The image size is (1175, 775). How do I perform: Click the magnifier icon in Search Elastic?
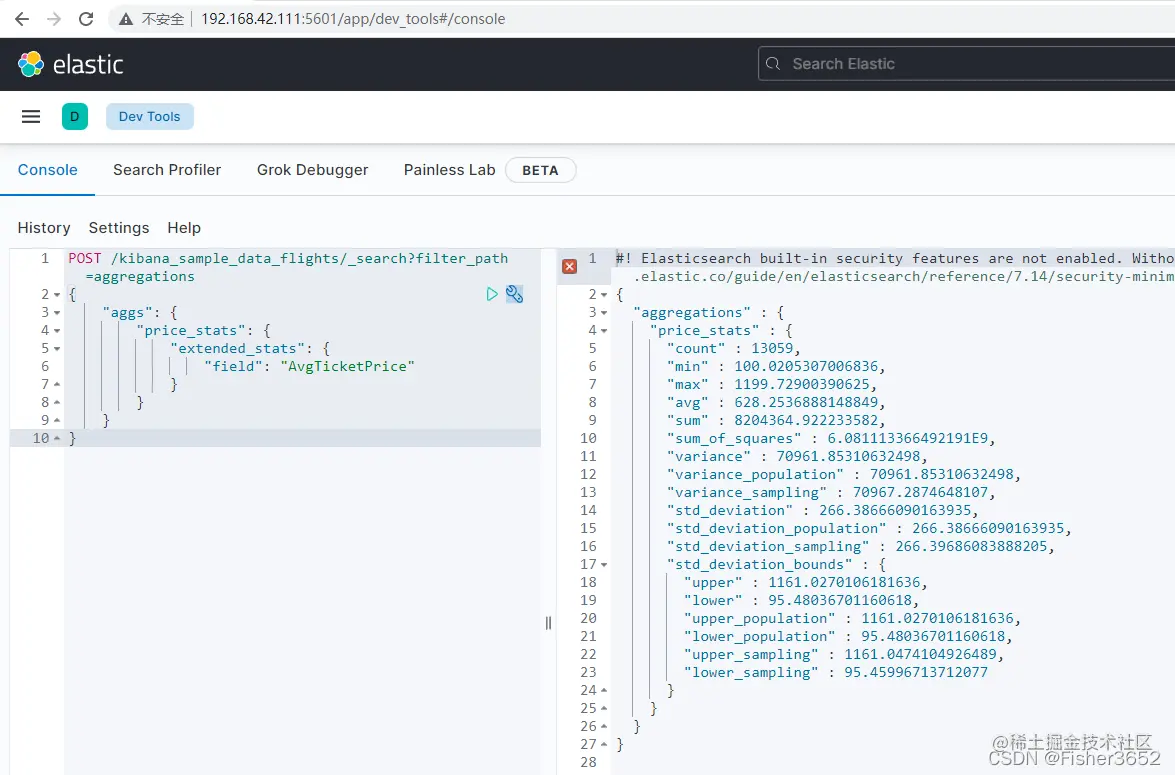(x=773, y=64)
